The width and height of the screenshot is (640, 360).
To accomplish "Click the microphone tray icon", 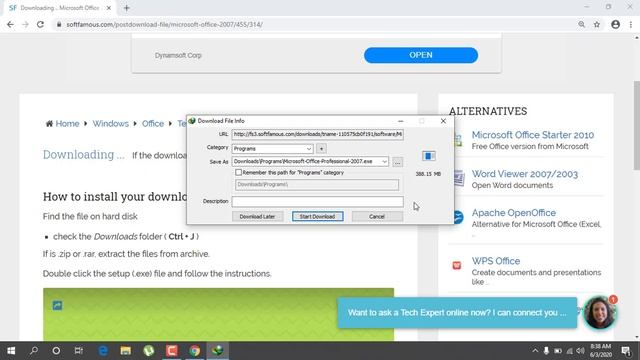I will click(547, 351).
